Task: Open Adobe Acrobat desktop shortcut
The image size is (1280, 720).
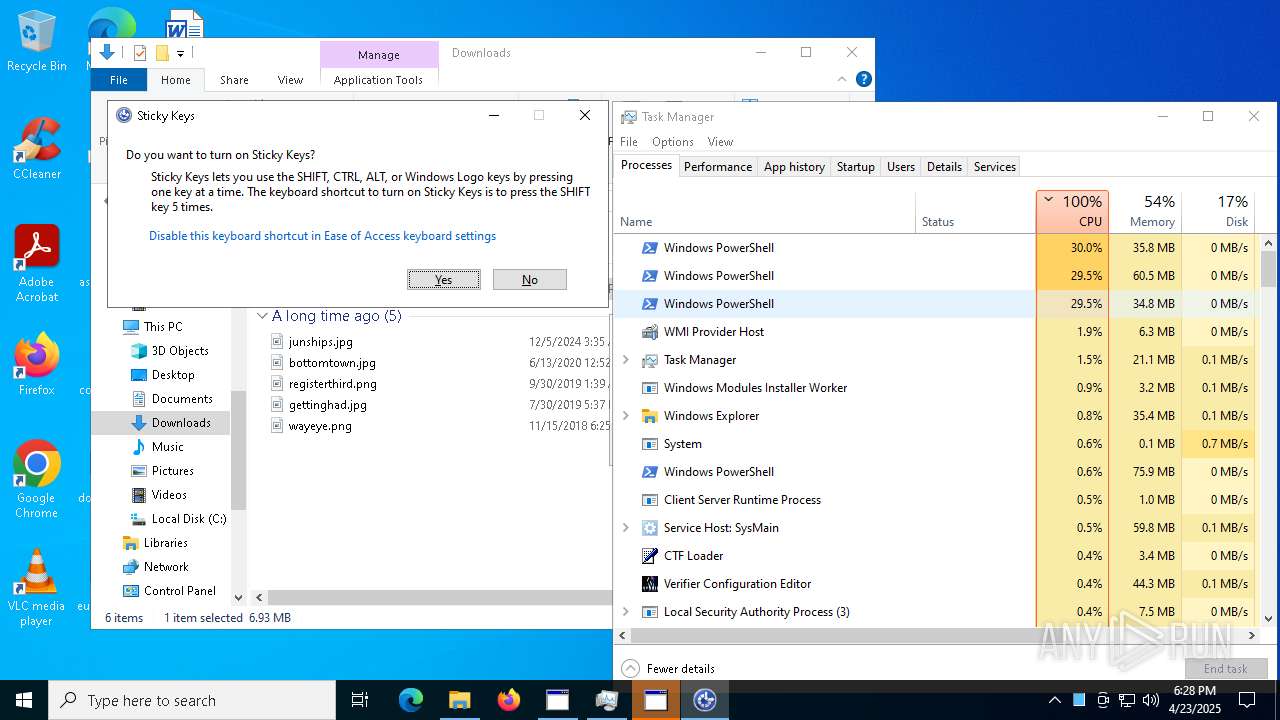Action: [37, 263]
